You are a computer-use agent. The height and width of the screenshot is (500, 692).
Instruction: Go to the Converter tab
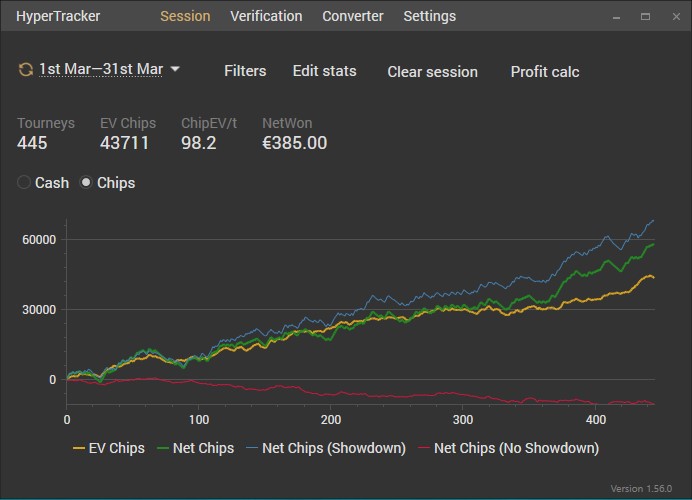[353, 16]
